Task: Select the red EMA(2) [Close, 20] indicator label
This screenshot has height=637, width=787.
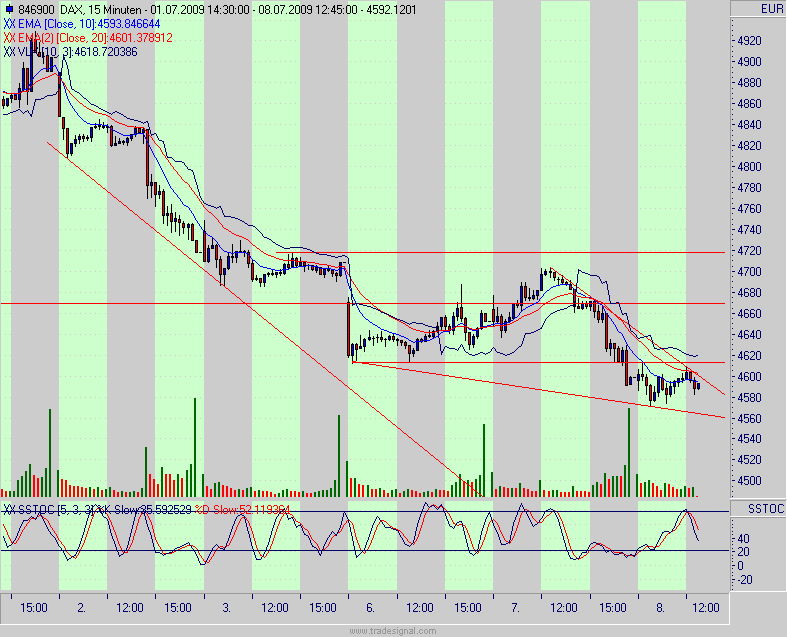Action: (x=88, y=38)
